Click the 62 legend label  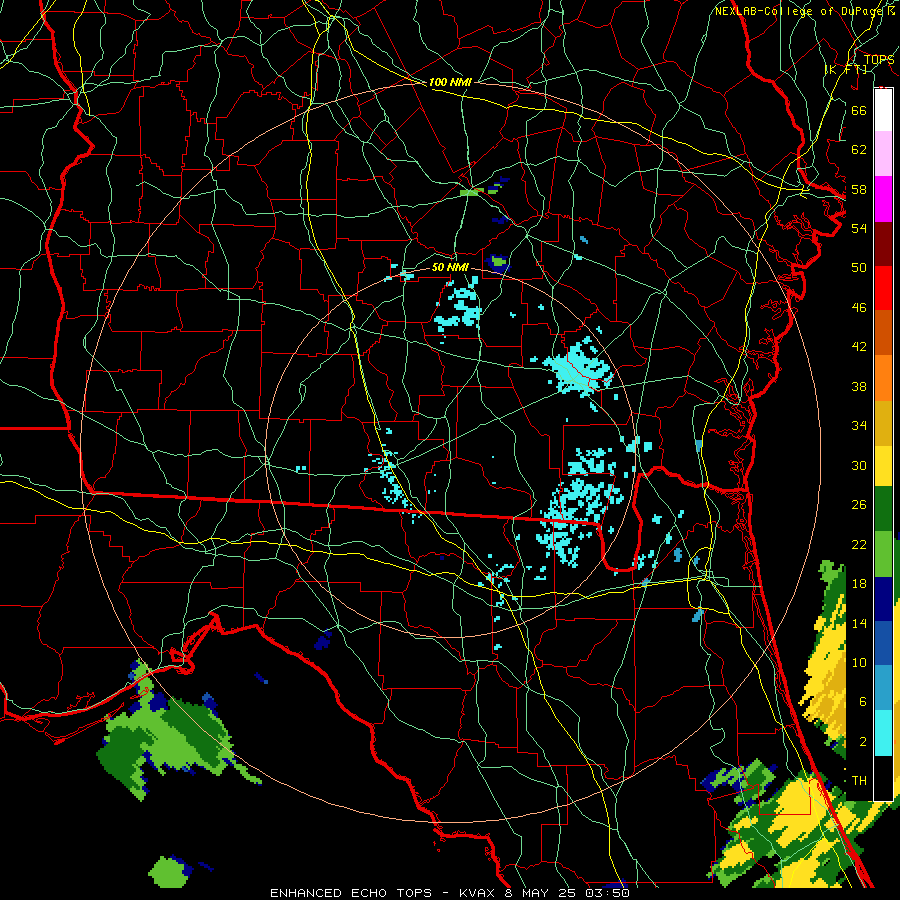[859, 150]
